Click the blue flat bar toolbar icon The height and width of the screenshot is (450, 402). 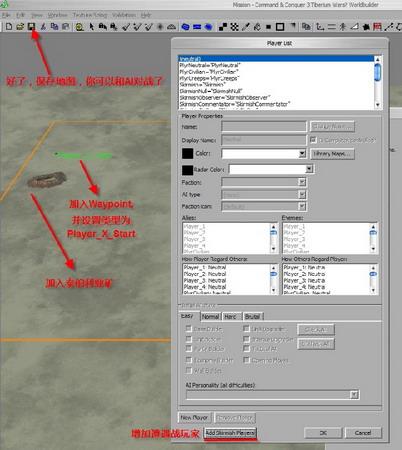point(197,27)
